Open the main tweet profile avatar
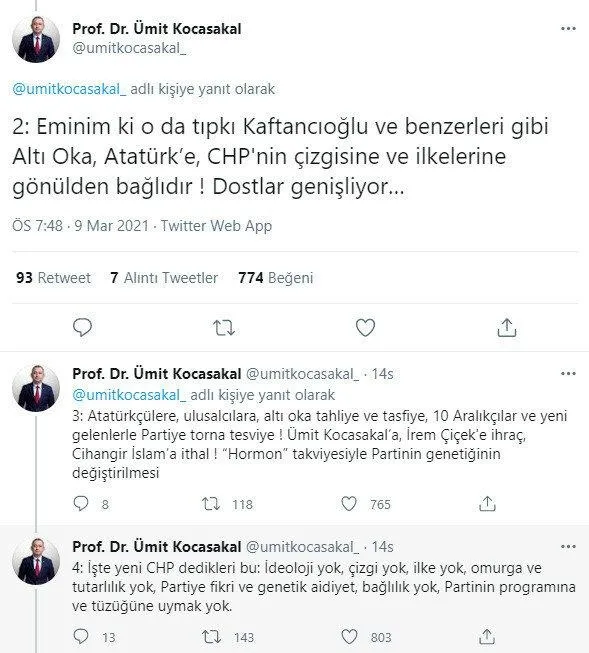The width and height of the screenshot is (589, 653). click(36, 40)
